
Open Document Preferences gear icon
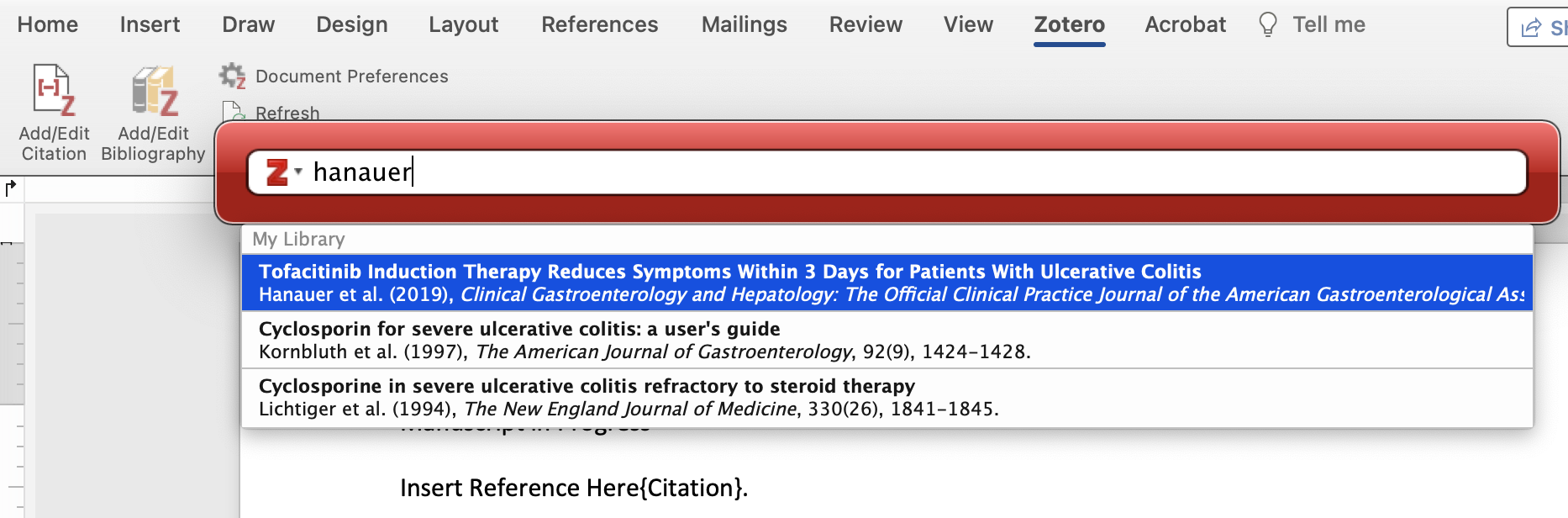pyautogui.click(x=232, y=77)
